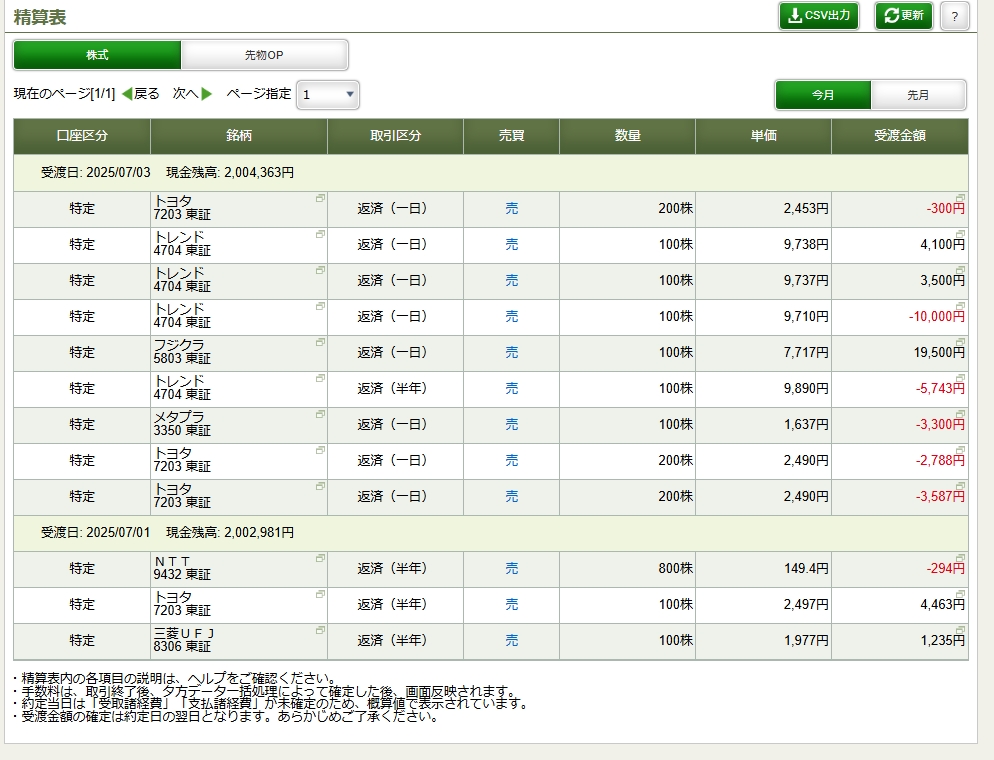
Task: Open popup icon for 三菱ＵＦＪ 8306 row
Action: click(x=320, y=630)
